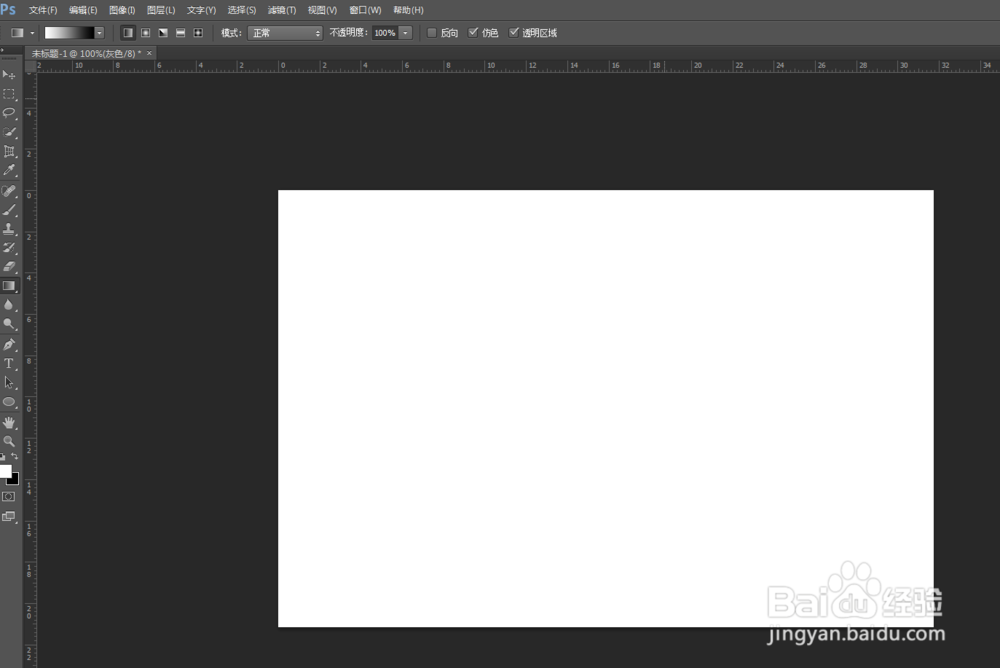Select the Dodge tool
This screenshot has width=1000, height=668.
(9, 324)
